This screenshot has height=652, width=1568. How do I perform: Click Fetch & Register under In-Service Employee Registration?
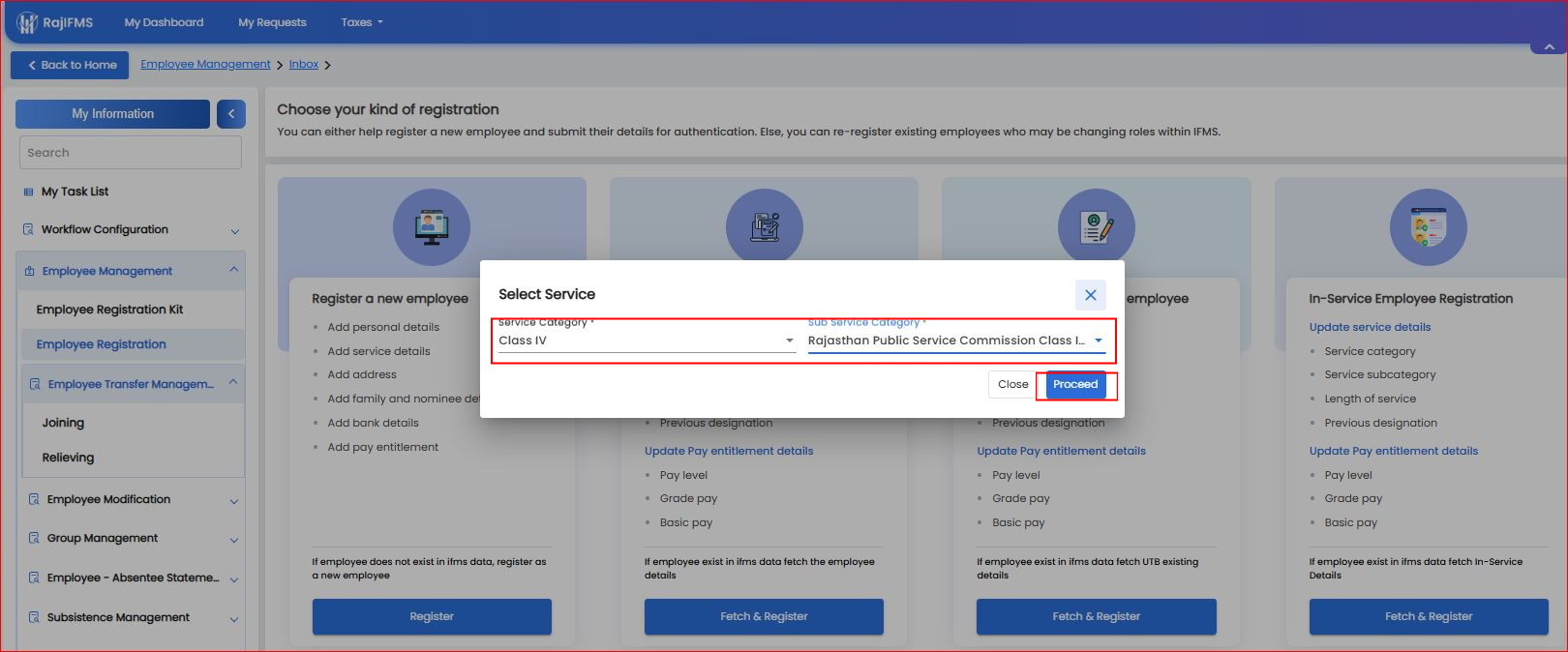tap(1429, 616)
